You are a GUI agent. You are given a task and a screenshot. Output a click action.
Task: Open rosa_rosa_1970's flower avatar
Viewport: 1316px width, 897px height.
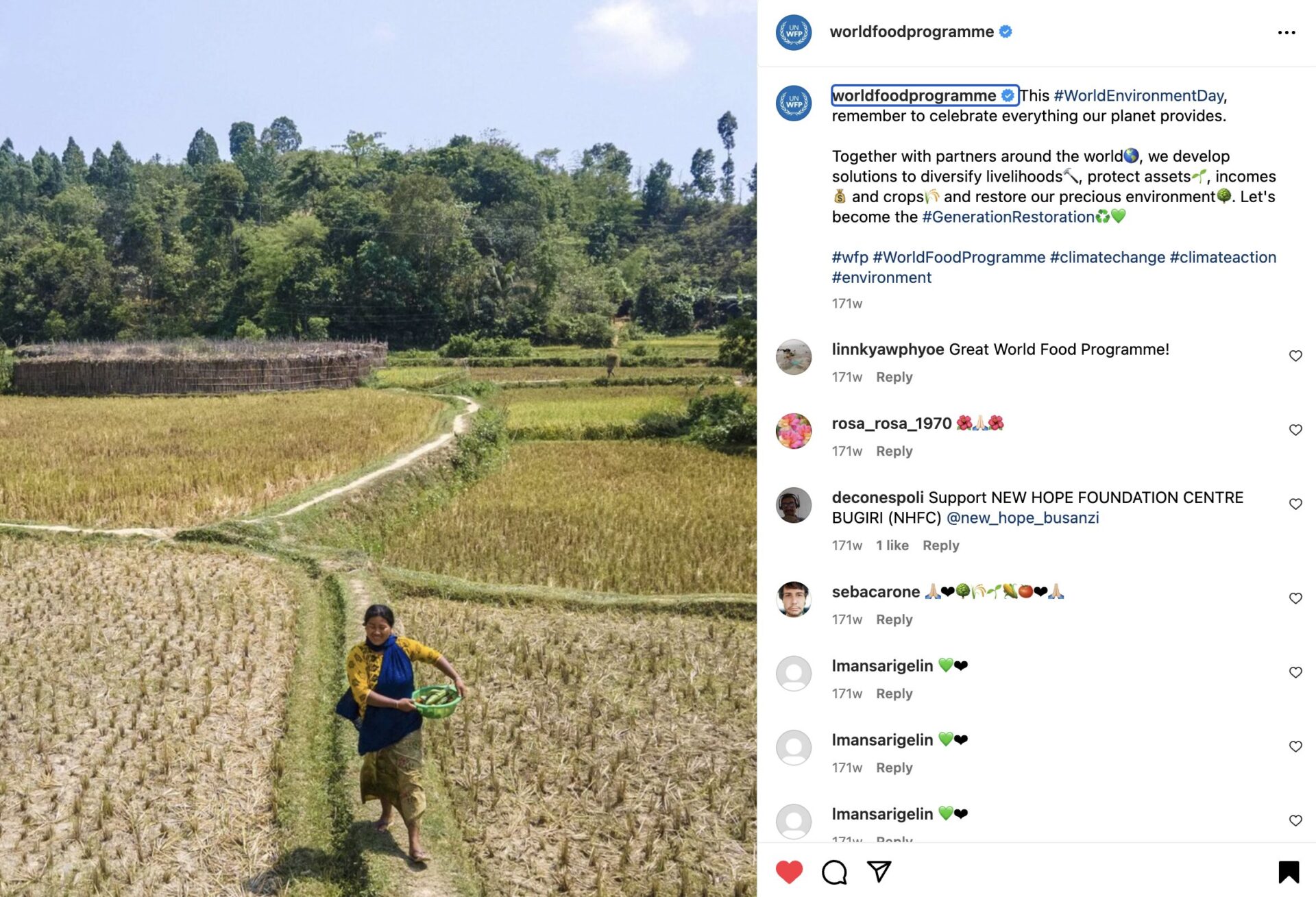(x=794, y=431)
